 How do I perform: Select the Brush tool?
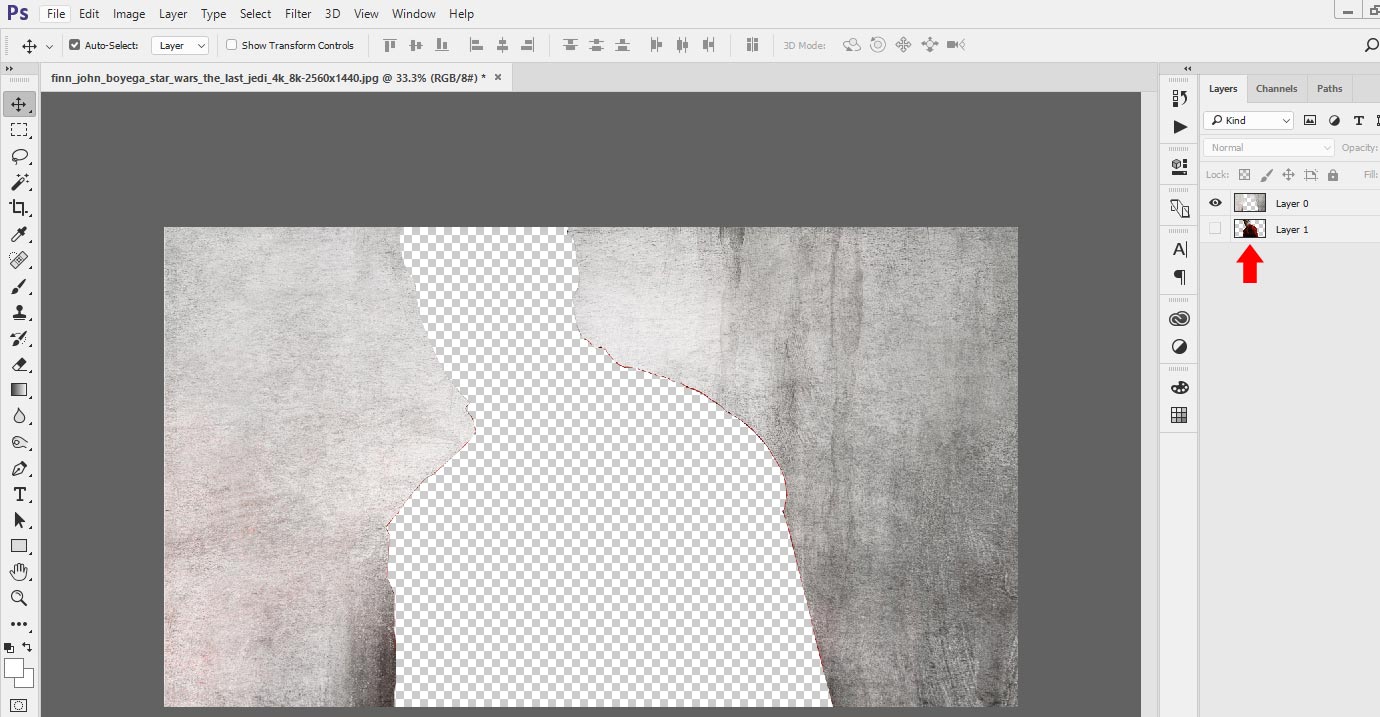coord(19,286)
